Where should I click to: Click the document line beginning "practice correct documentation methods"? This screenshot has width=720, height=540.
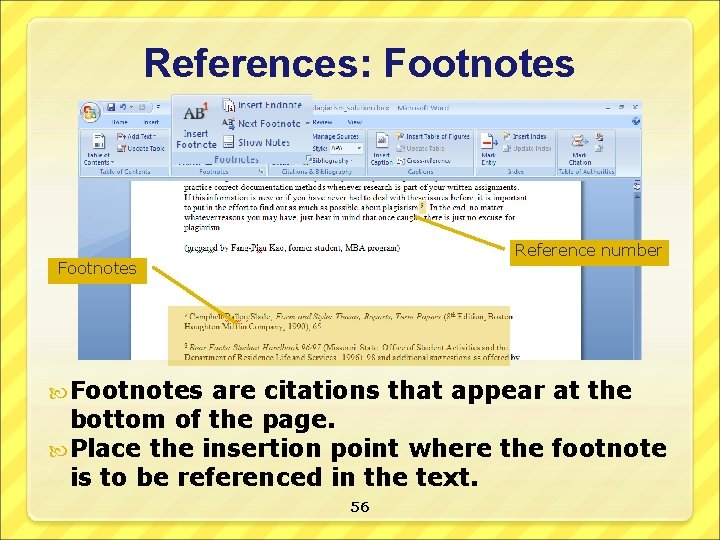[x=351, y=187]
